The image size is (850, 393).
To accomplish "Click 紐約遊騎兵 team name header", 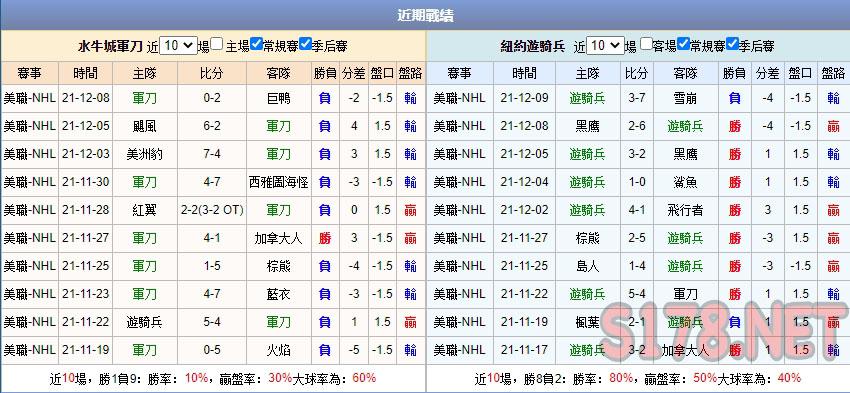I will click(x=533, y=47).
